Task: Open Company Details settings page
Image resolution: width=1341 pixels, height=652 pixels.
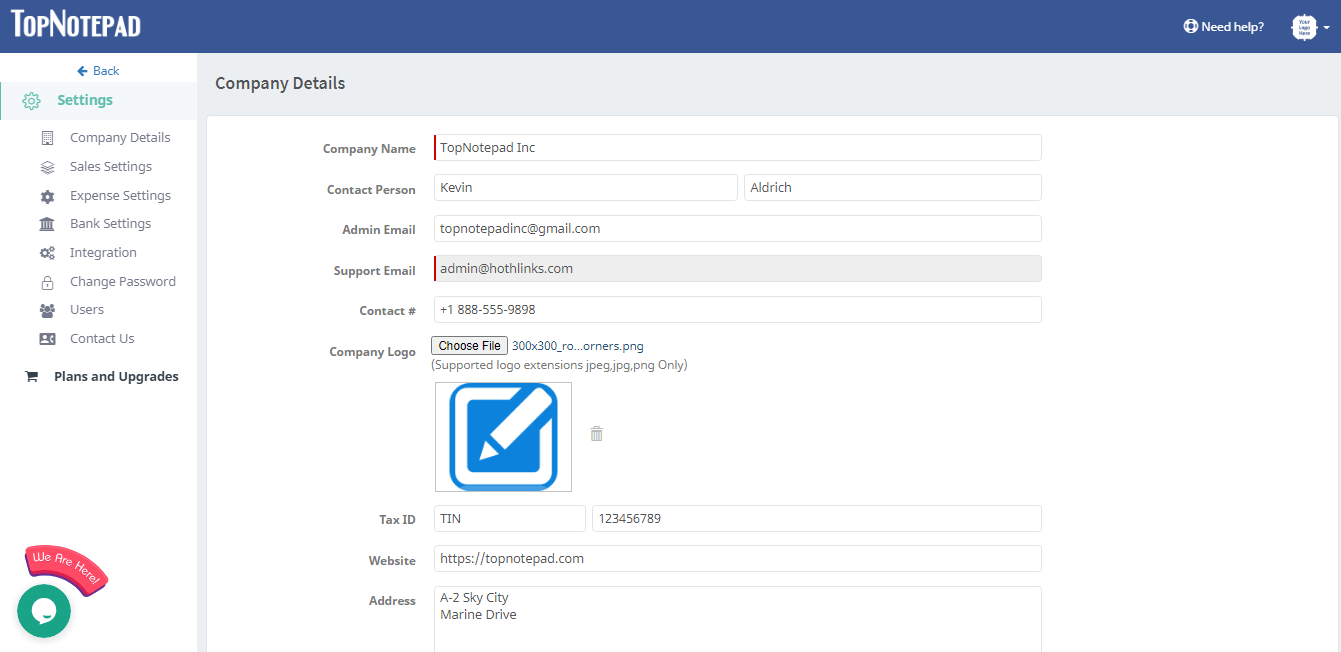Action: tap(120, 138)
